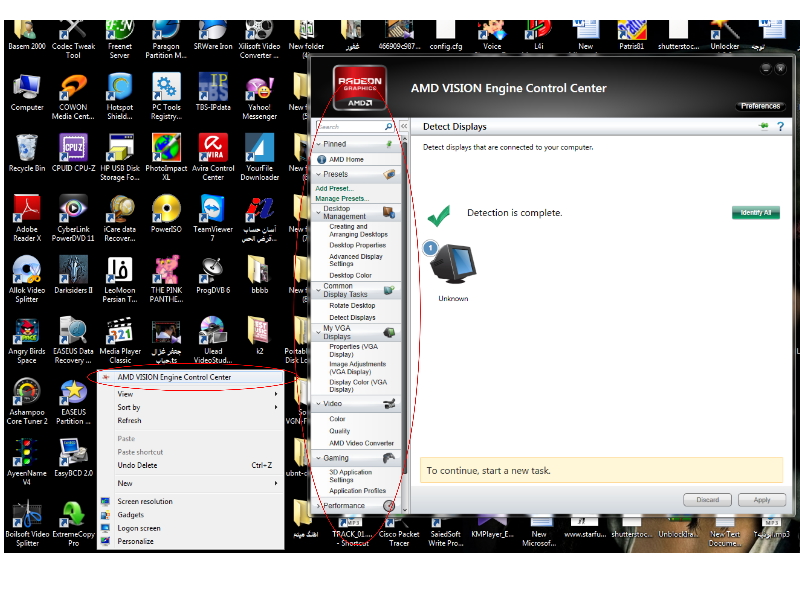This screenshot has width=800, height=600.
Task: Select Undo Delete from context menu
Action: click(x=191, y=465)
